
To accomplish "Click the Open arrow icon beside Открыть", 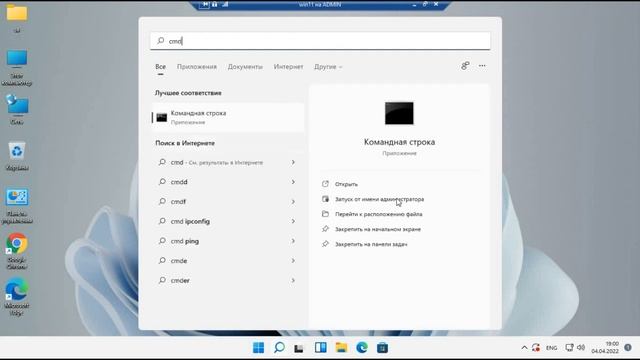I will point(325,184).
